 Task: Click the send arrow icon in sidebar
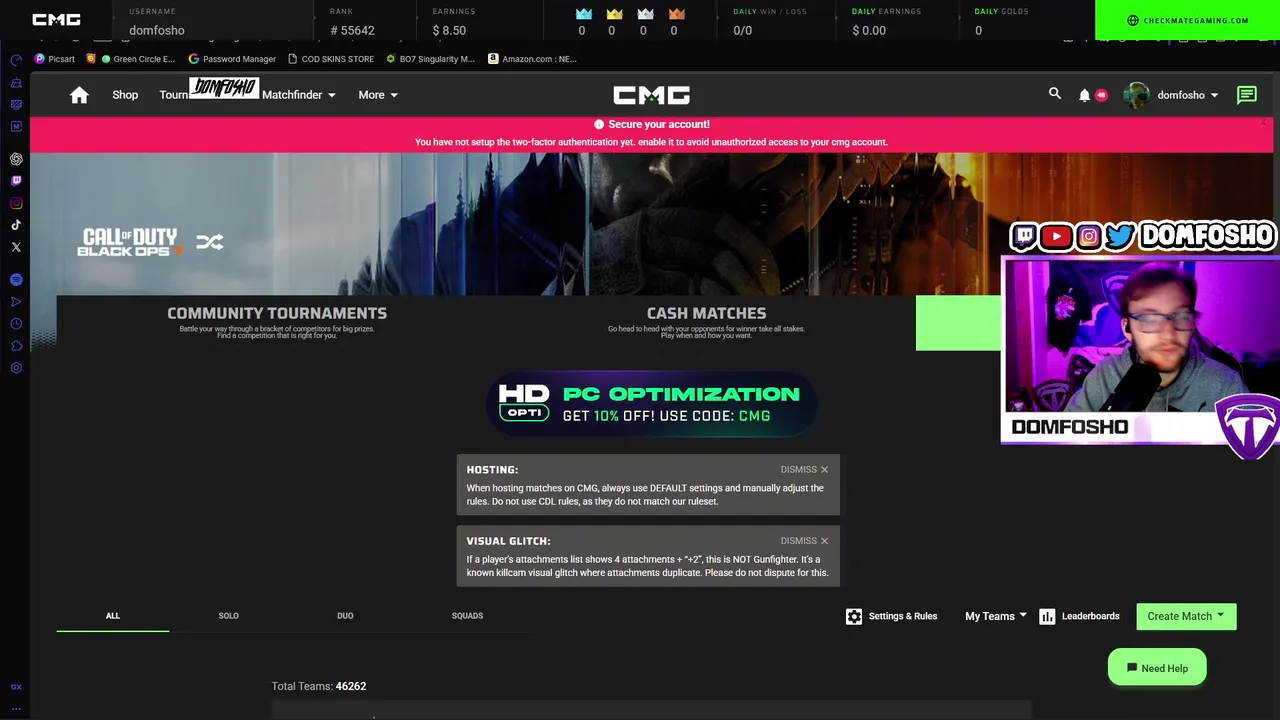(x=16, y=302)
